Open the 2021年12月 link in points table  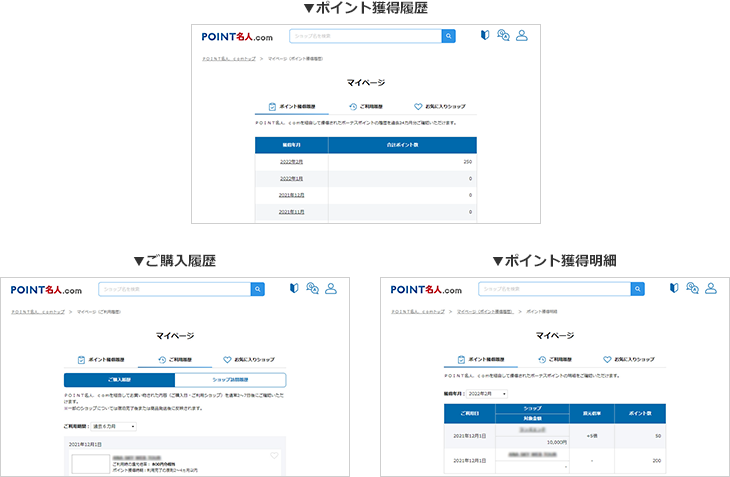pyautogui.click(x=291, y=195)
